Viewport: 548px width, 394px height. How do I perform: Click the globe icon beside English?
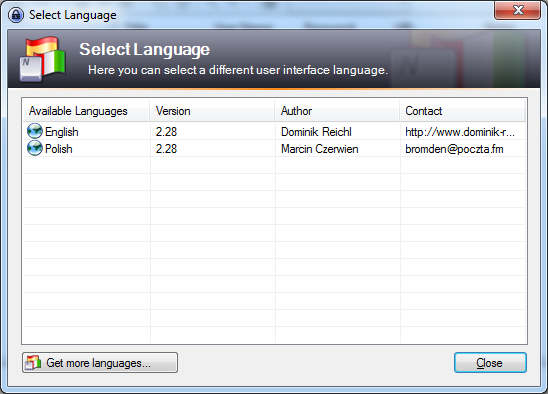(35, 131)
